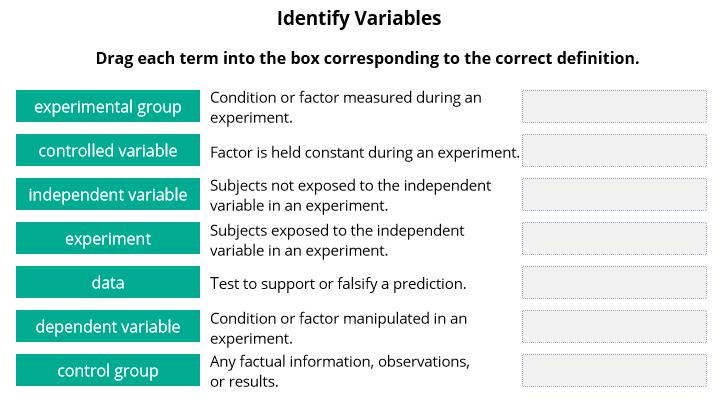This screenshot has width=720, height=405.
Task: Click the 'Drag each term' instruction text
Action: click(x=367, y=58)
